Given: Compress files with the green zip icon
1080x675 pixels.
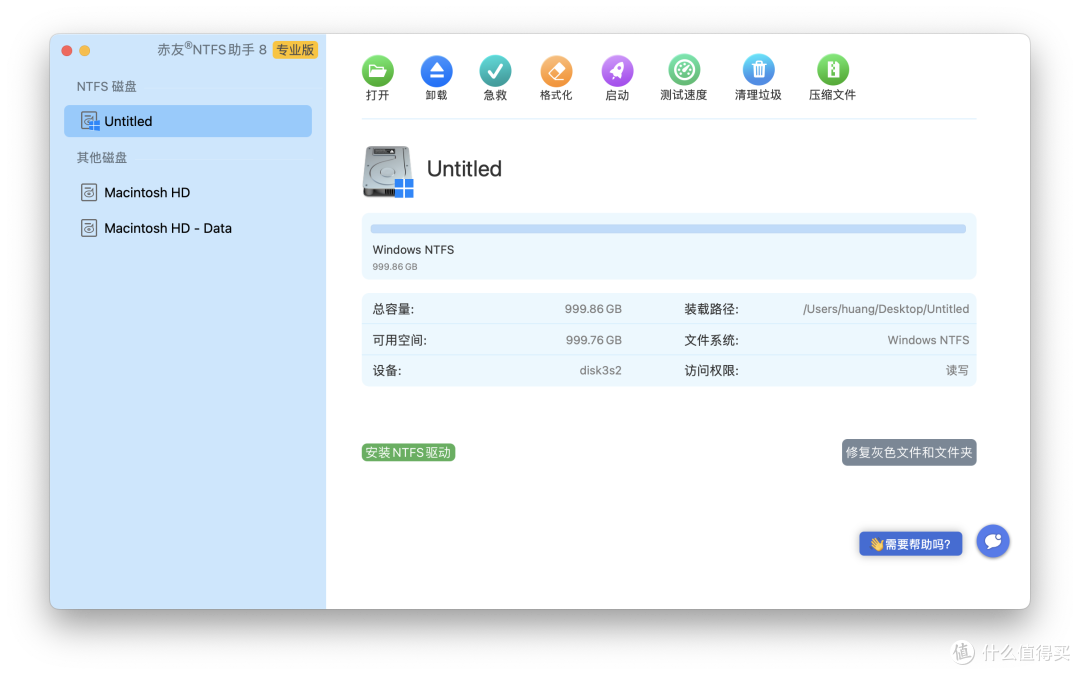Looking at the screenshot, I should click(833, 70).
